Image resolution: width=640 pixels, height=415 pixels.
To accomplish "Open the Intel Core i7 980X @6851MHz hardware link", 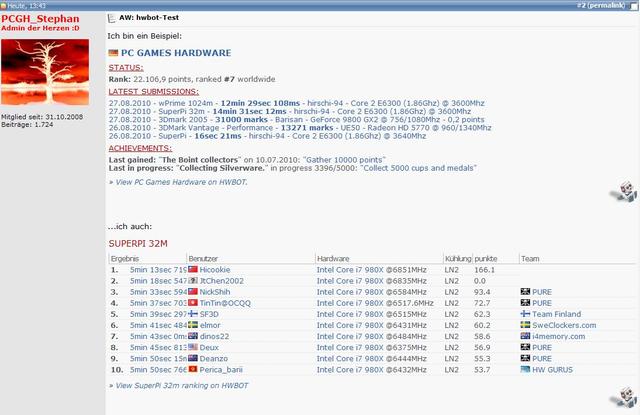I will pos(371,270).
